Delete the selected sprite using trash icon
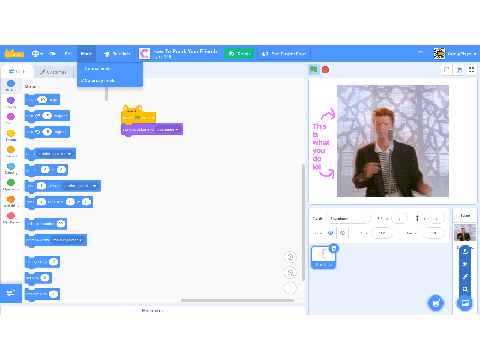 coord(334,248)
